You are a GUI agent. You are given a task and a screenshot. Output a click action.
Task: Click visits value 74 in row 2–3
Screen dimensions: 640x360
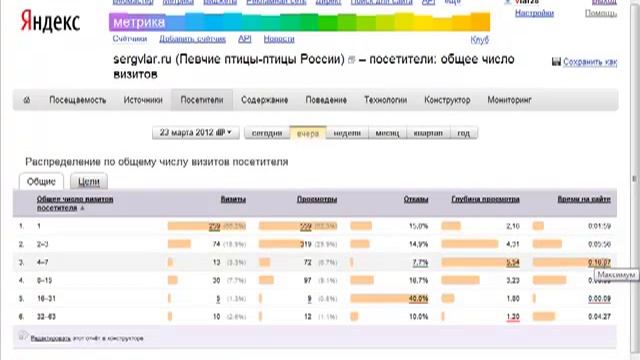(x=216, y=244)
